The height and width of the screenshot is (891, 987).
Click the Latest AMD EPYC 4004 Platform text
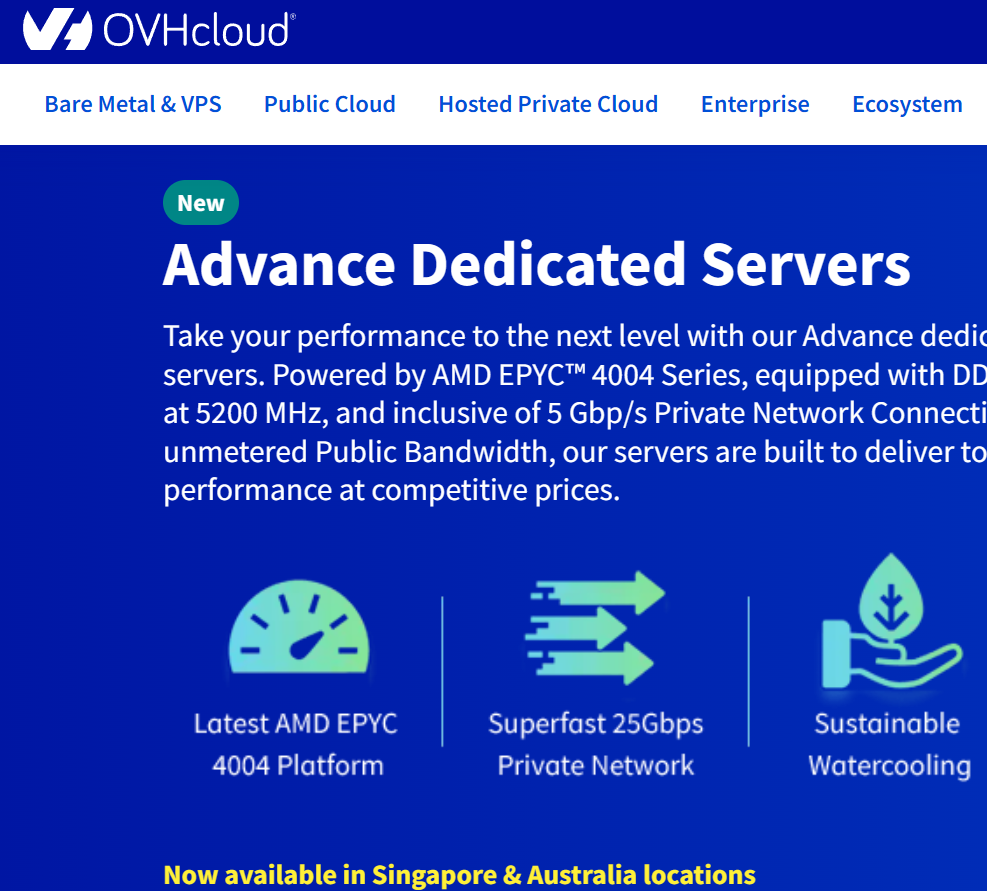pyautogui.click(x=296, y=744)
